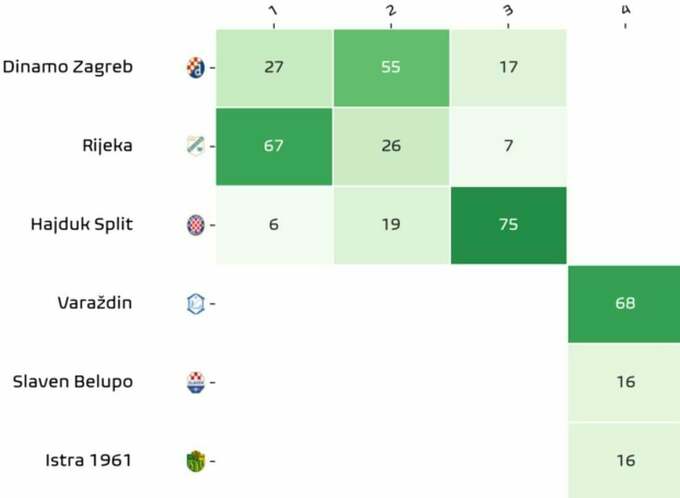Click the Rijeka club crest
The image size is (680, 498).
(196, 146)
